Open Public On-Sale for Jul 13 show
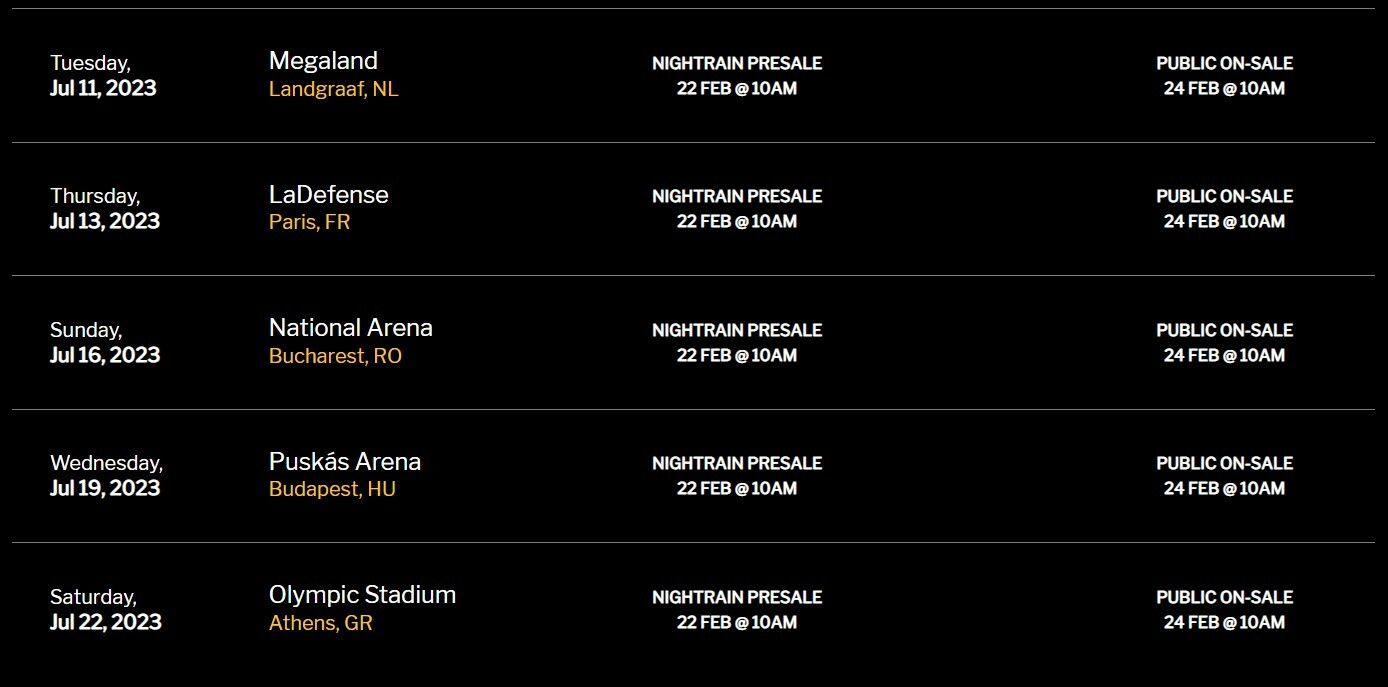Image resolution: width=1388 pixels, height=687 pixels. (x=1224, y=208)
